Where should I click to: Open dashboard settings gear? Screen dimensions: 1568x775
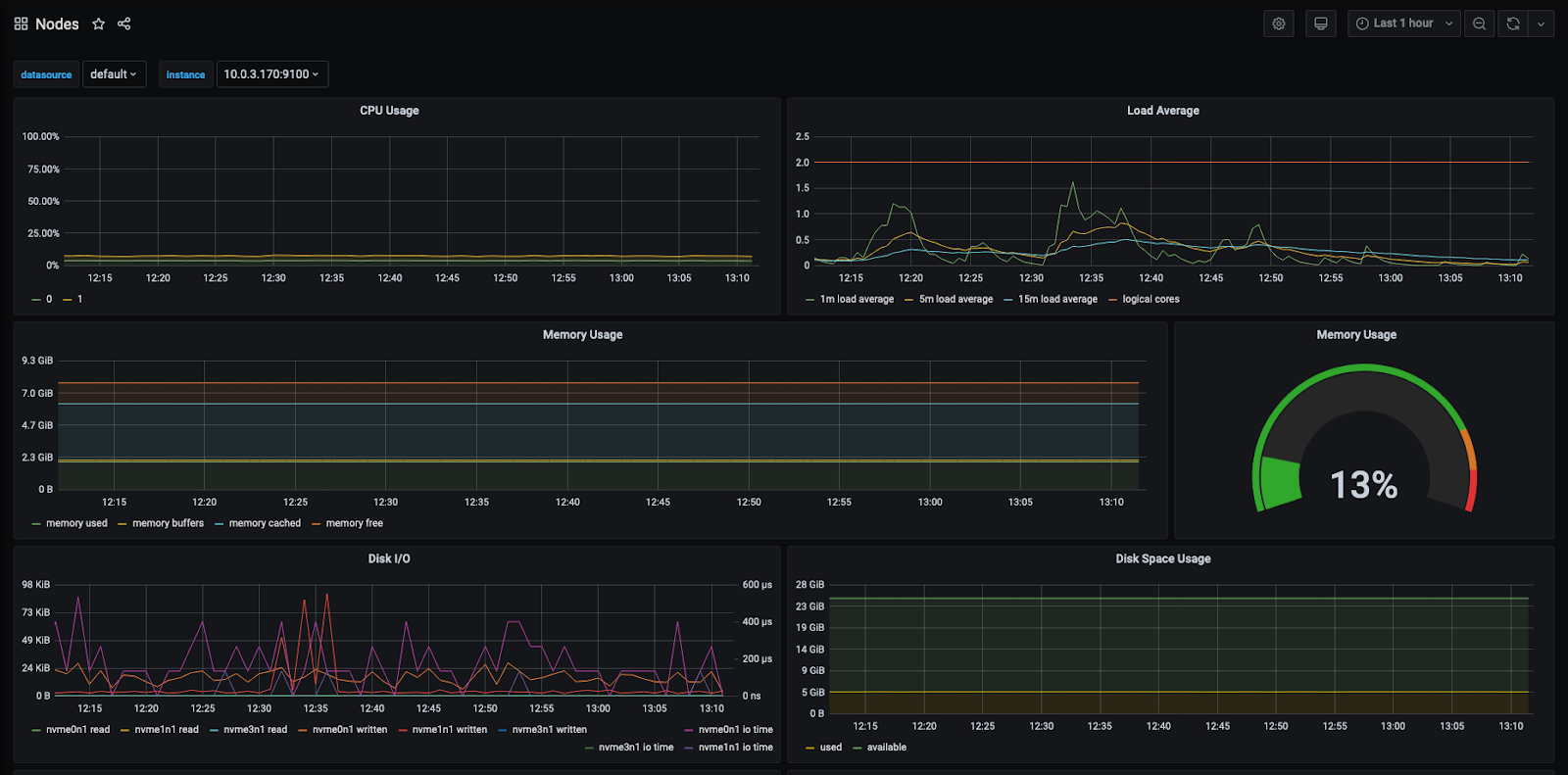(1279, 24)
